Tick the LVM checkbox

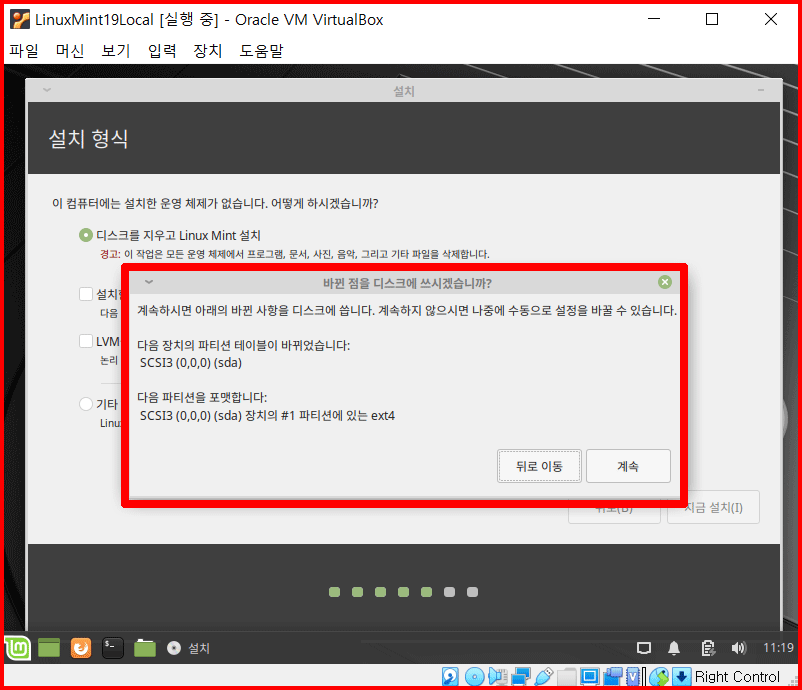pyautogui.click(x=86, y=341)
